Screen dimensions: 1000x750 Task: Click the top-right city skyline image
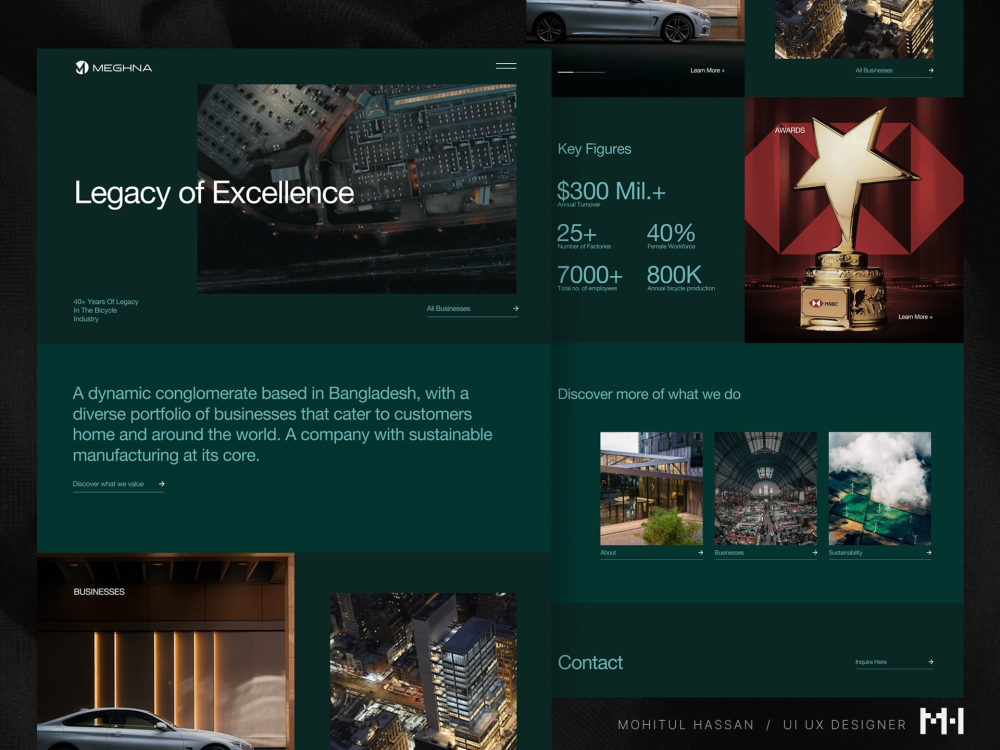(x=854, y=29)
